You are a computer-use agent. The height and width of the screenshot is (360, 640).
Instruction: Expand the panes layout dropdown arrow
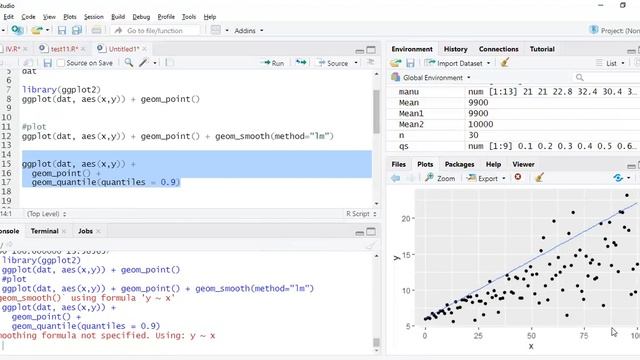click(227, 31)
